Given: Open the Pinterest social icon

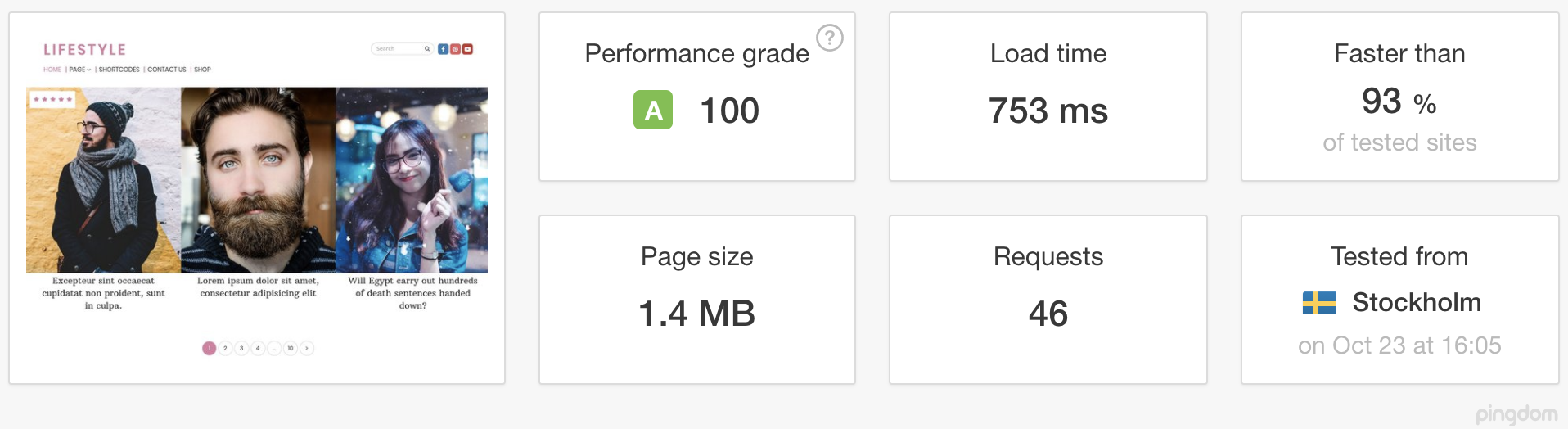Looking at the screenshot, I should tap(455, 49).
